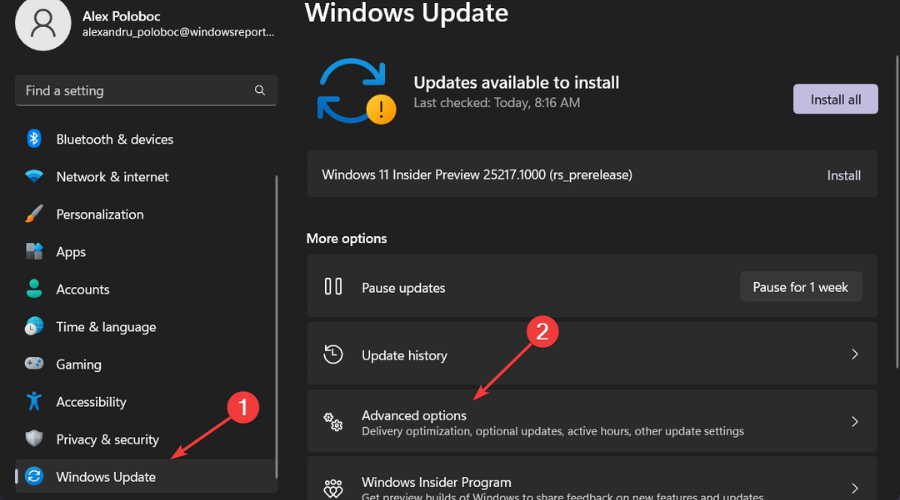
Task: Click the alexandru_poloboc email text
Action: tap(178, 32)
